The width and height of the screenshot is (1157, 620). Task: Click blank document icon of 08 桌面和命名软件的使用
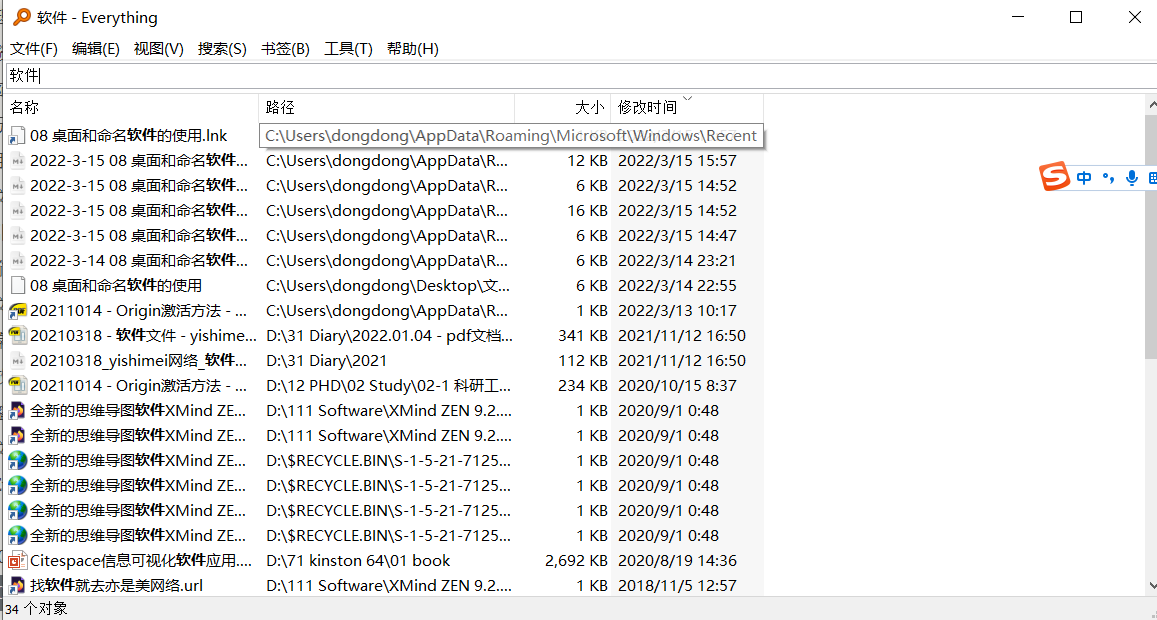[17, 286]
